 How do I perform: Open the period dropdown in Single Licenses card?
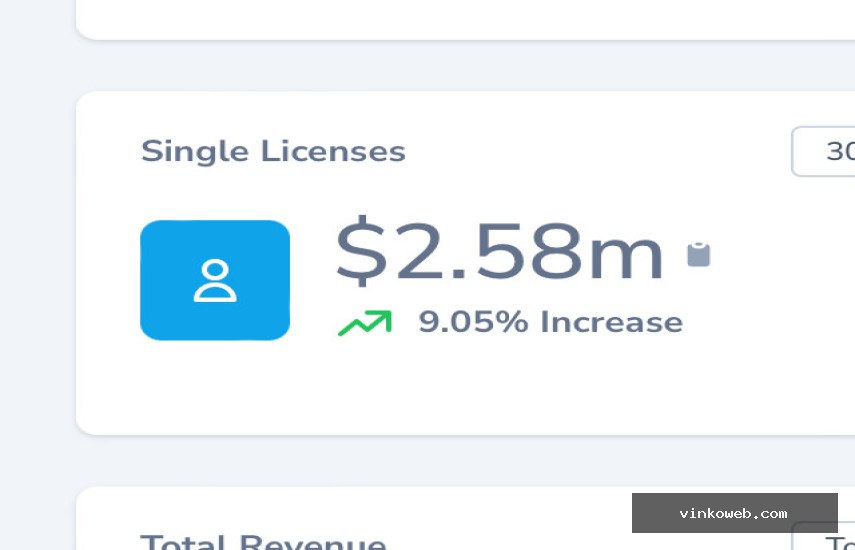coord(823,151)
